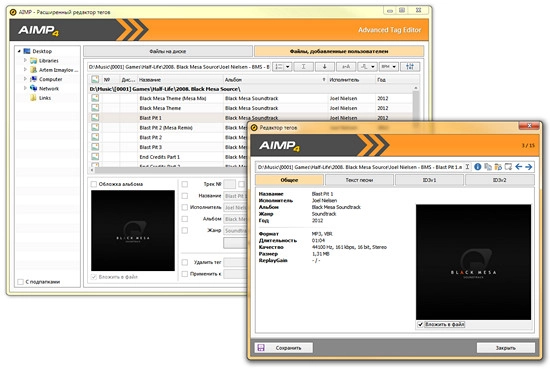550x369 pixels.
Task: Select the Blast Pit 2 (Mesa Remix) row
Action: (166, 127)
